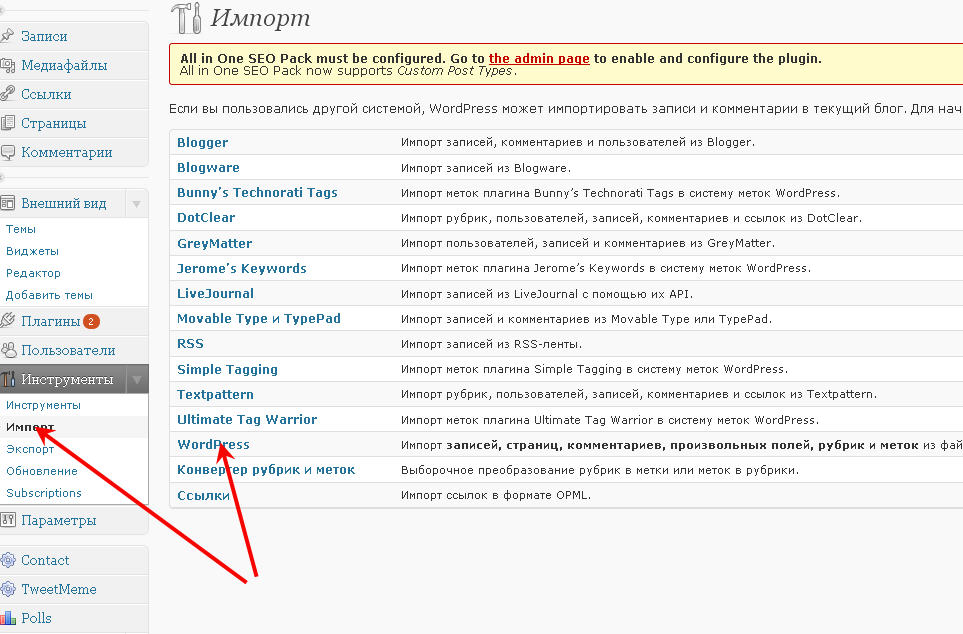The height and width of the screenshot is (634, 963).
Task: Open the Медиафайлы menu
Action: pyautogui.click(x=64, y=65)
